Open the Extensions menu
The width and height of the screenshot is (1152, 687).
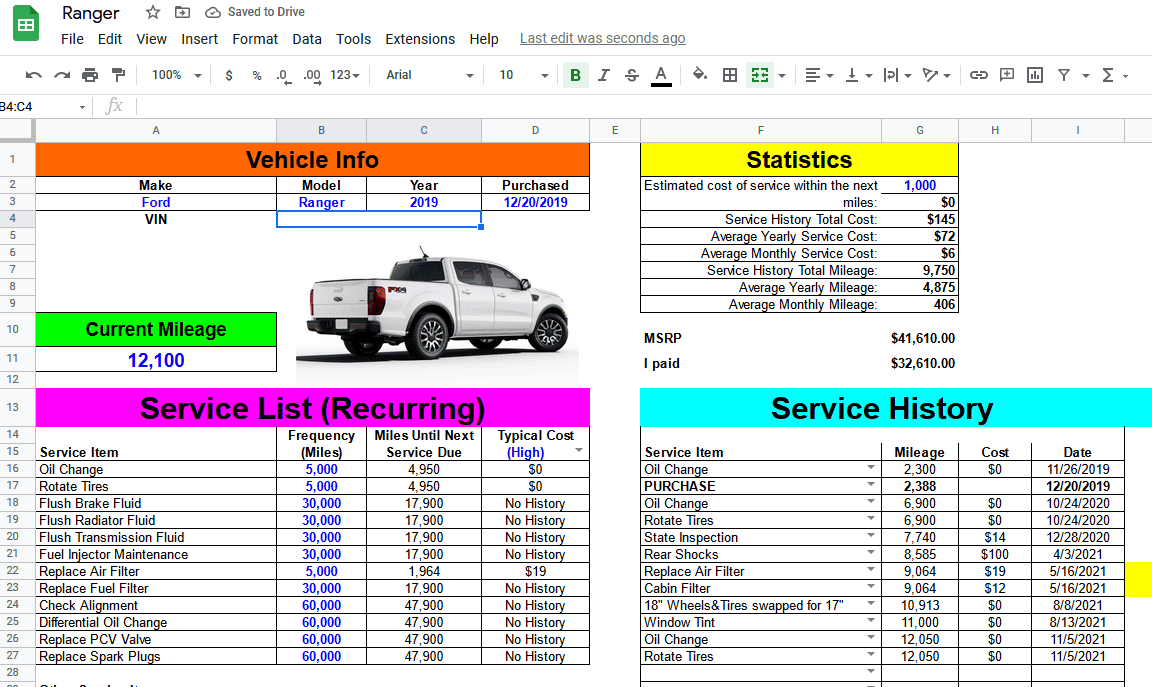[x=420, y=39]
